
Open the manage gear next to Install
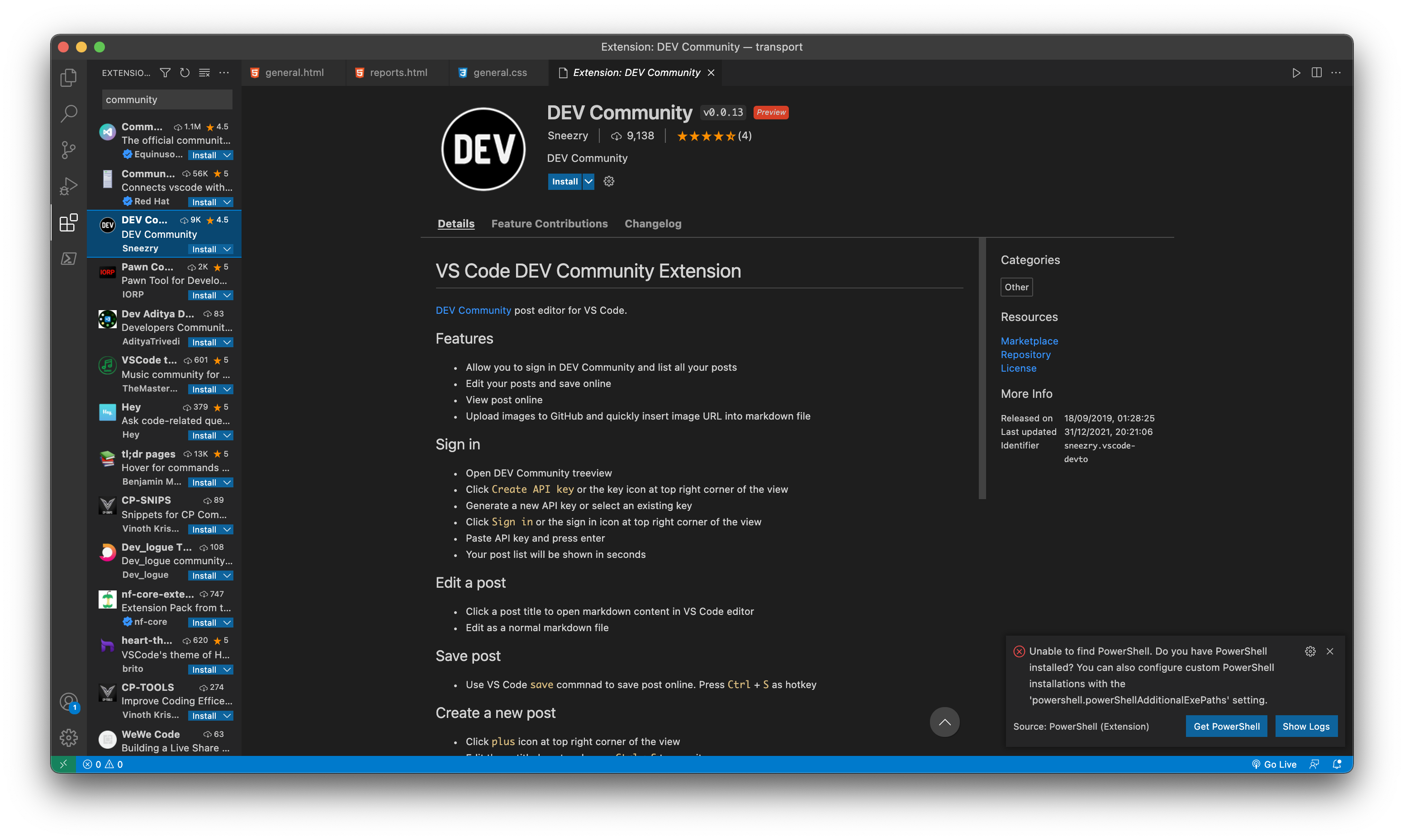(608, 181)
